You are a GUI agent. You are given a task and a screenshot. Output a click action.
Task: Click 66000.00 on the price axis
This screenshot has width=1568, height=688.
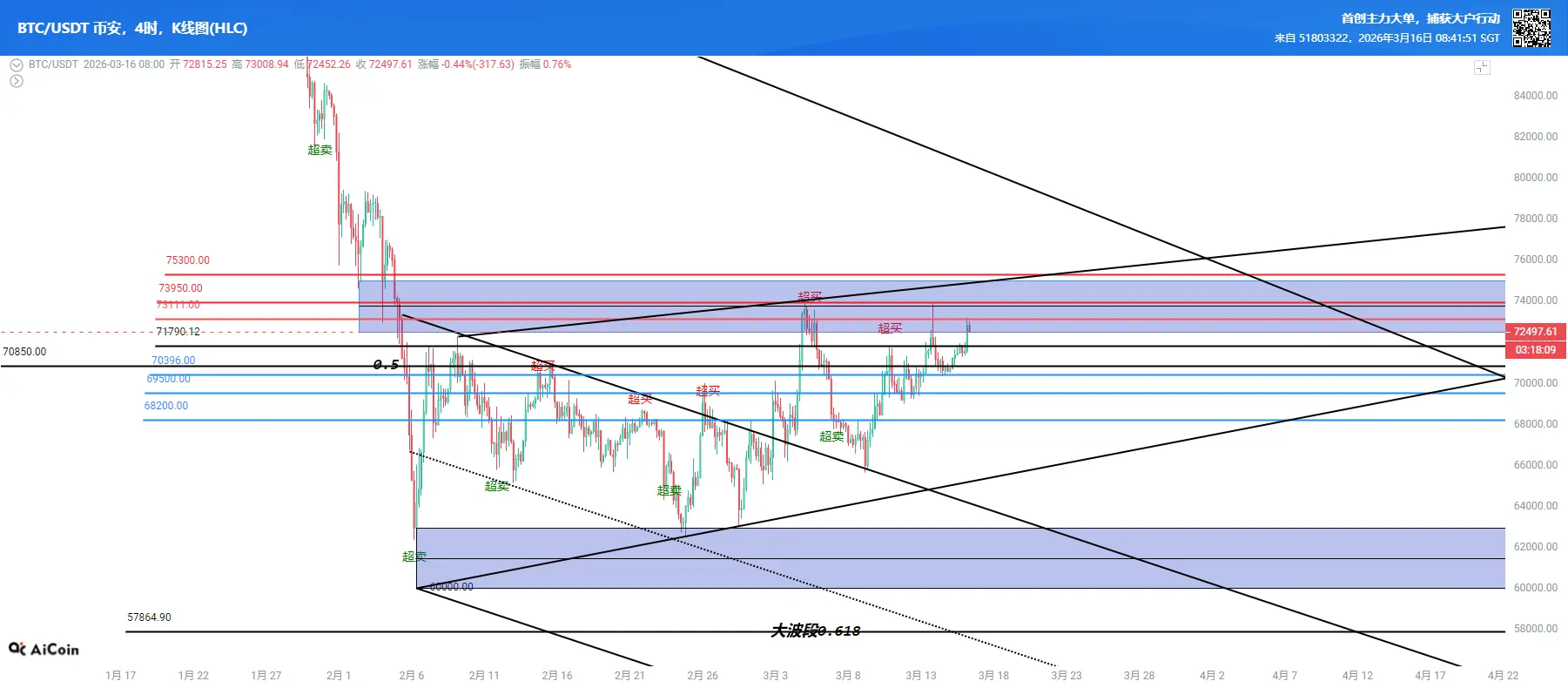coord(1536,465)
